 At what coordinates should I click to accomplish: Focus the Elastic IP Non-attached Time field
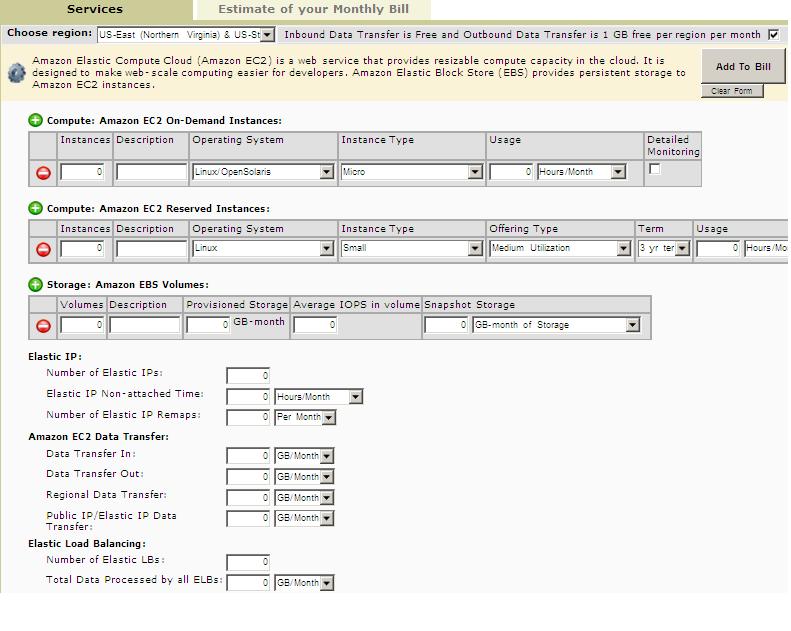pyautogui.click(x=248, y=397)
